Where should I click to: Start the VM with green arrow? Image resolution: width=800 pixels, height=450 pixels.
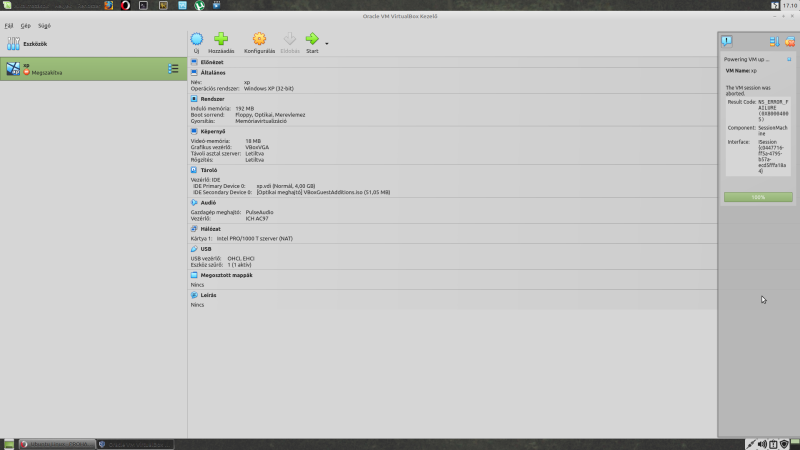(312, 39)
